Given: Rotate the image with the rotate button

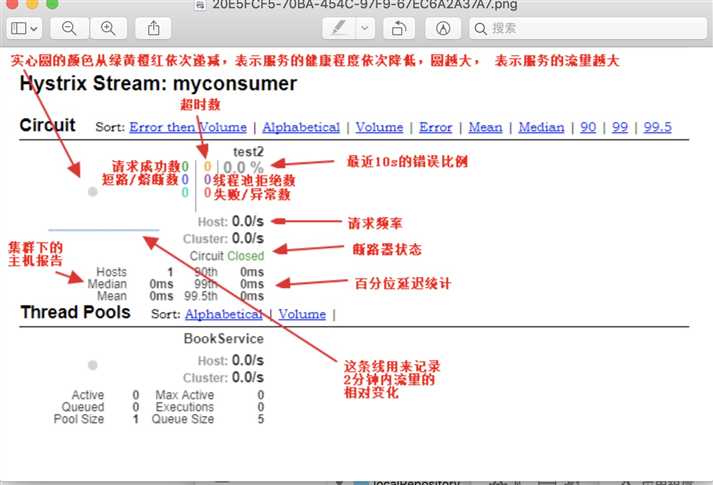Looking at the screenshot, I should (399, 29).
